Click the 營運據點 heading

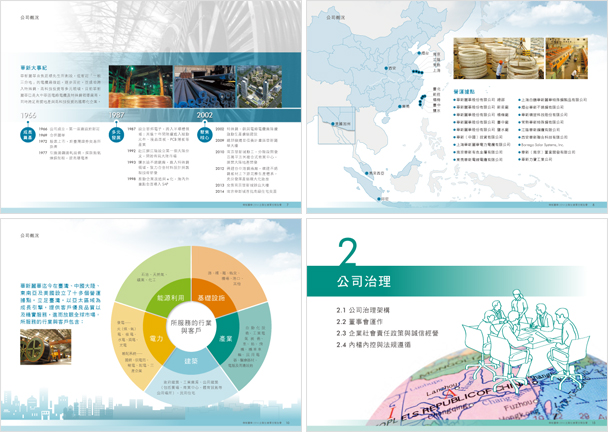click(x=464, y=92)
